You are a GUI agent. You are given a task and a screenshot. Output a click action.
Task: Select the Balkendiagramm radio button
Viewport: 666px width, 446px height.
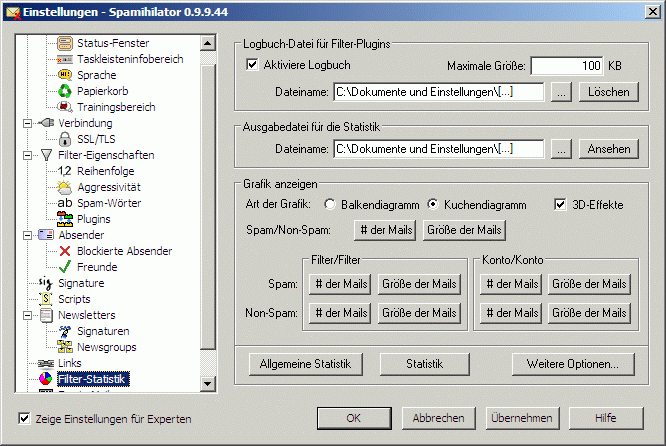click(x=330, y=204)
